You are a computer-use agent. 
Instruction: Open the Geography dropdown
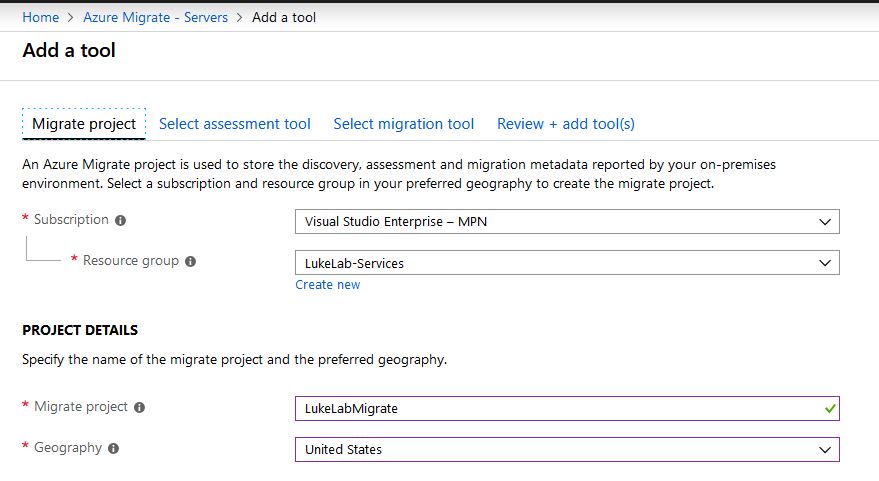tap(567, 450)
